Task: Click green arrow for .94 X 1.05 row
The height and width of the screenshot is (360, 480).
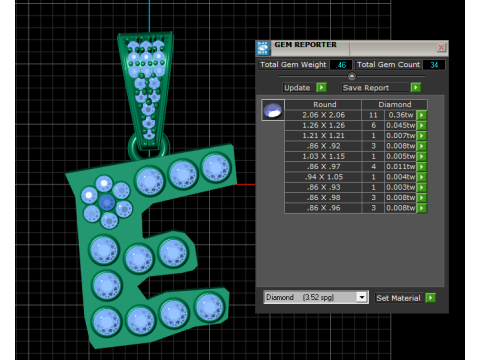Action: [422, 177]
